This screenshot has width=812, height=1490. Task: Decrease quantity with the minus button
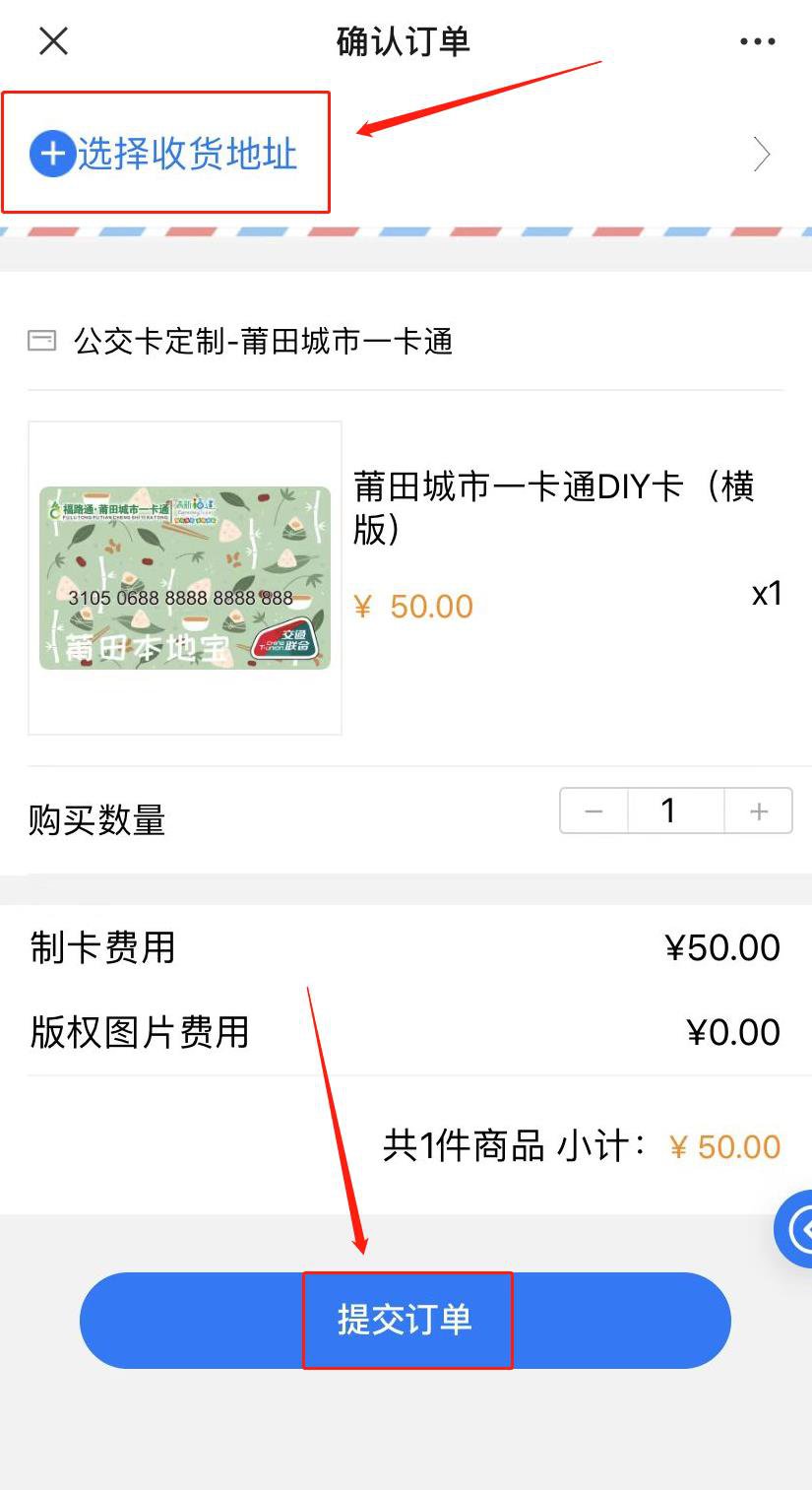pos(593,811)
